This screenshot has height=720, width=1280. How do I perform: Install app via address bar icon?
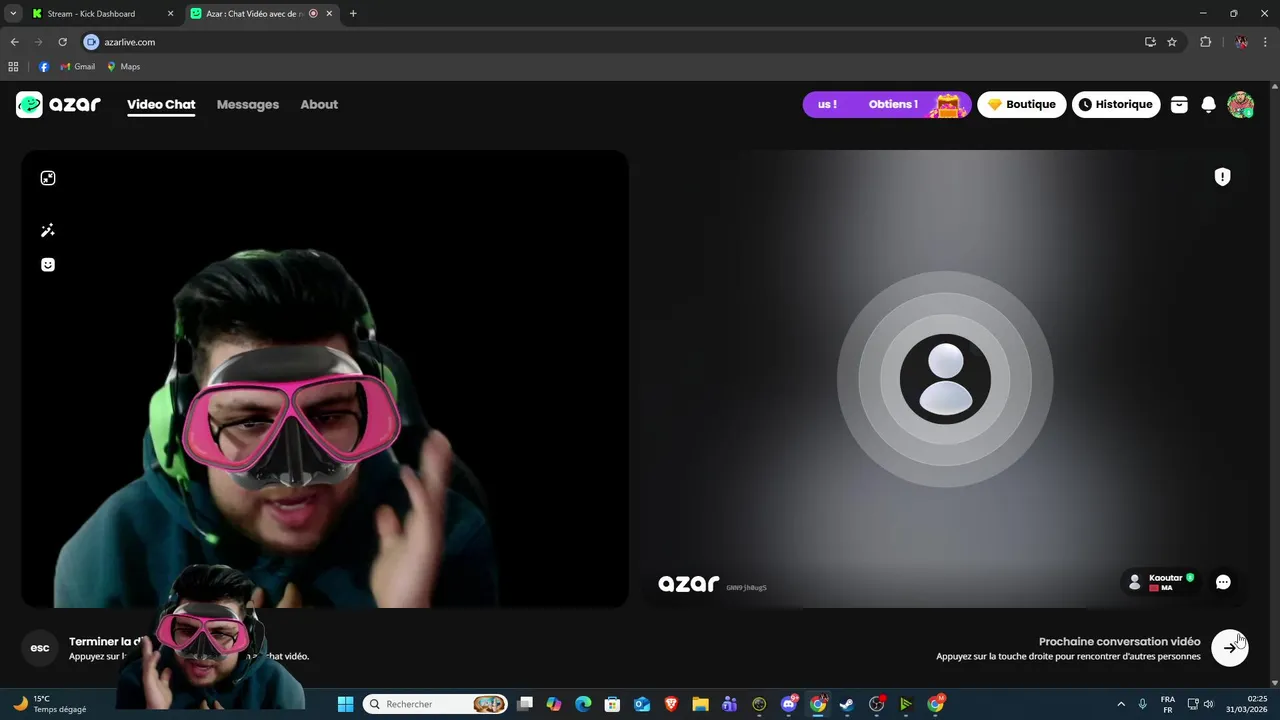[x=1150, y=42]
